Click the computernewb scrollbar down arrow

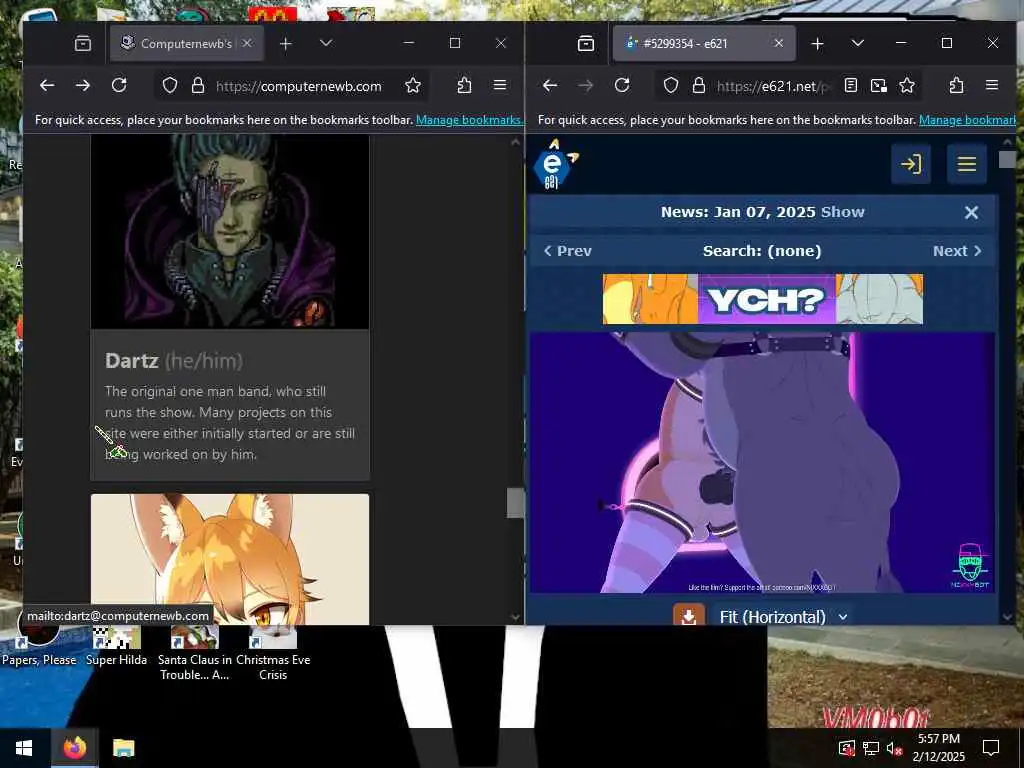(x=515, y=616)
